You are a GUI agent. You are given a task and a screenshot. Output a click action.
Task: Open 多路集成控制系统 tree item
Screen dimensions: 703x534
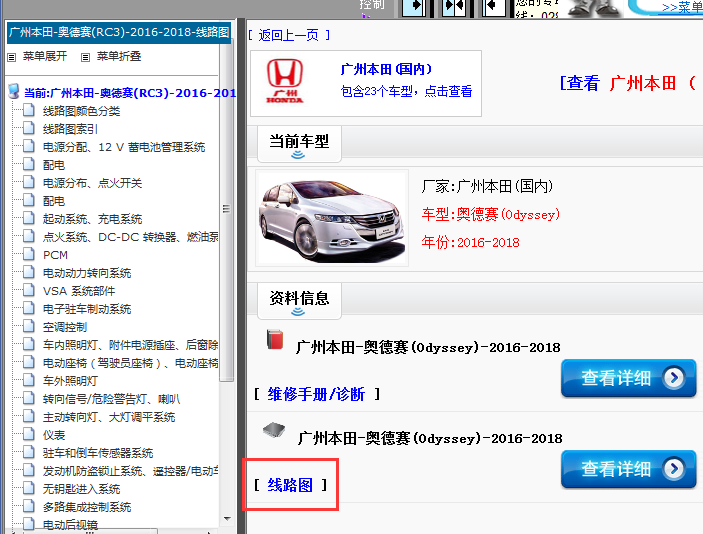point(87,507)
